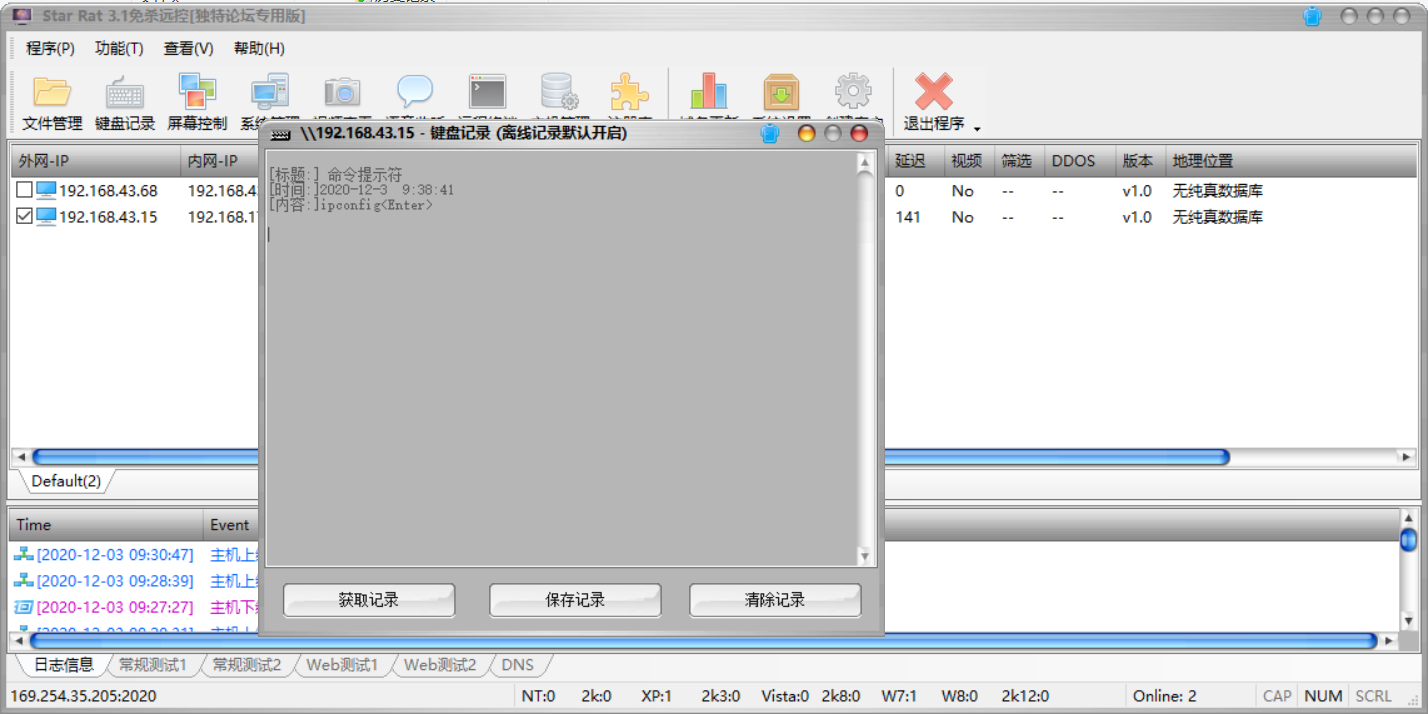Expand the toolbar overflow arrow beside 退出程序

coord(977,128)
